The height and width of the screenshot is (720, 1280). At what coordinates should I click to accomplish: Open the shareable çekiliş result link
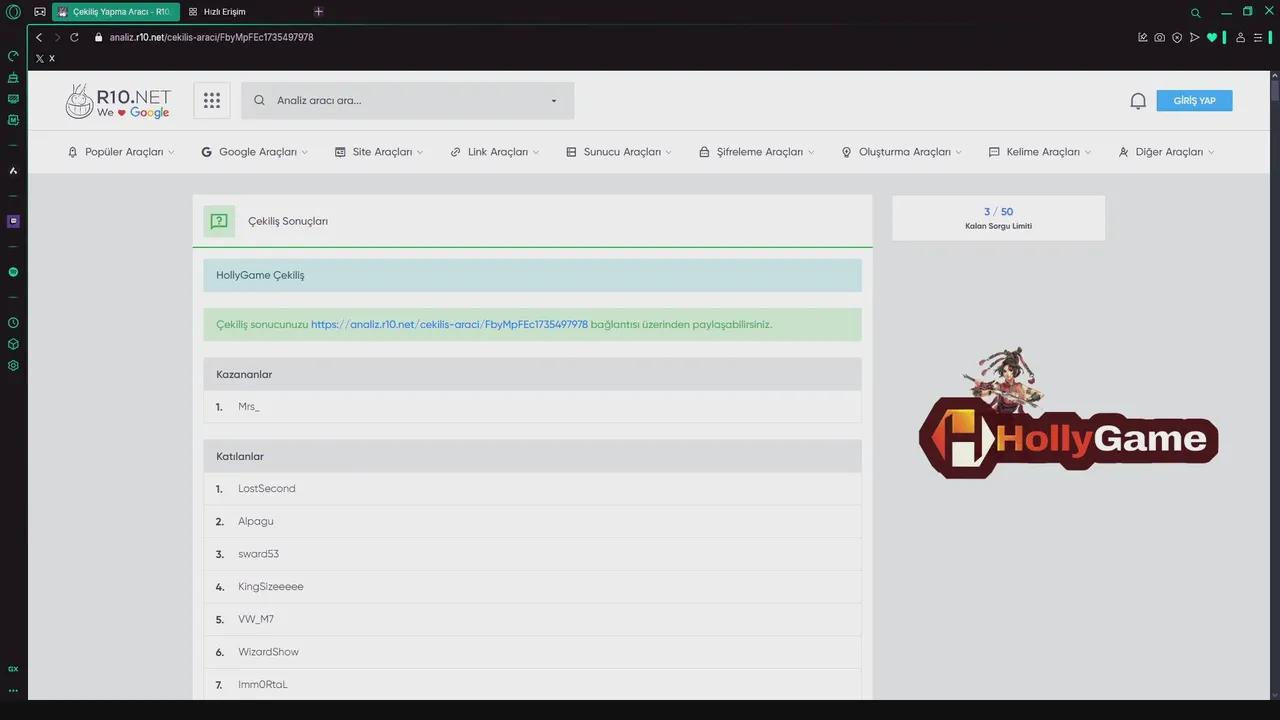449,324
